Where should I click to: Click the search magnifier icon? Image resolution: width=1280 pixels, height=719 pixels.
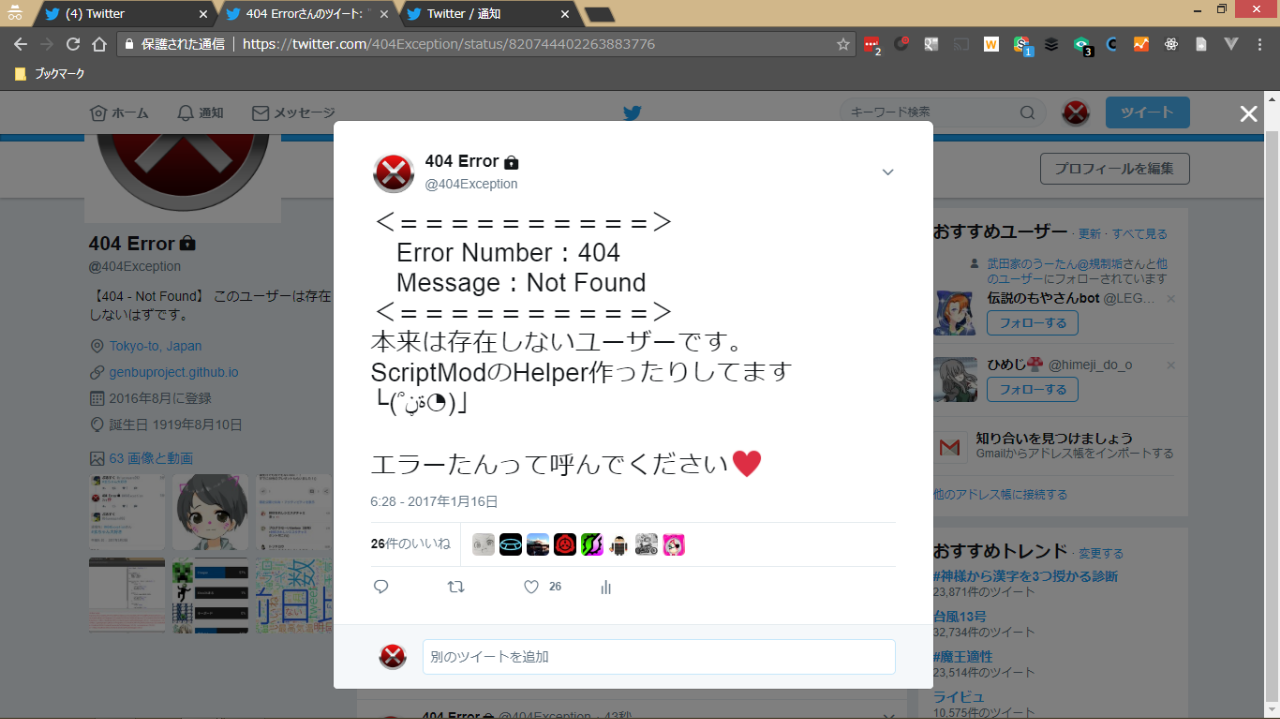[x=1027, y=113]
